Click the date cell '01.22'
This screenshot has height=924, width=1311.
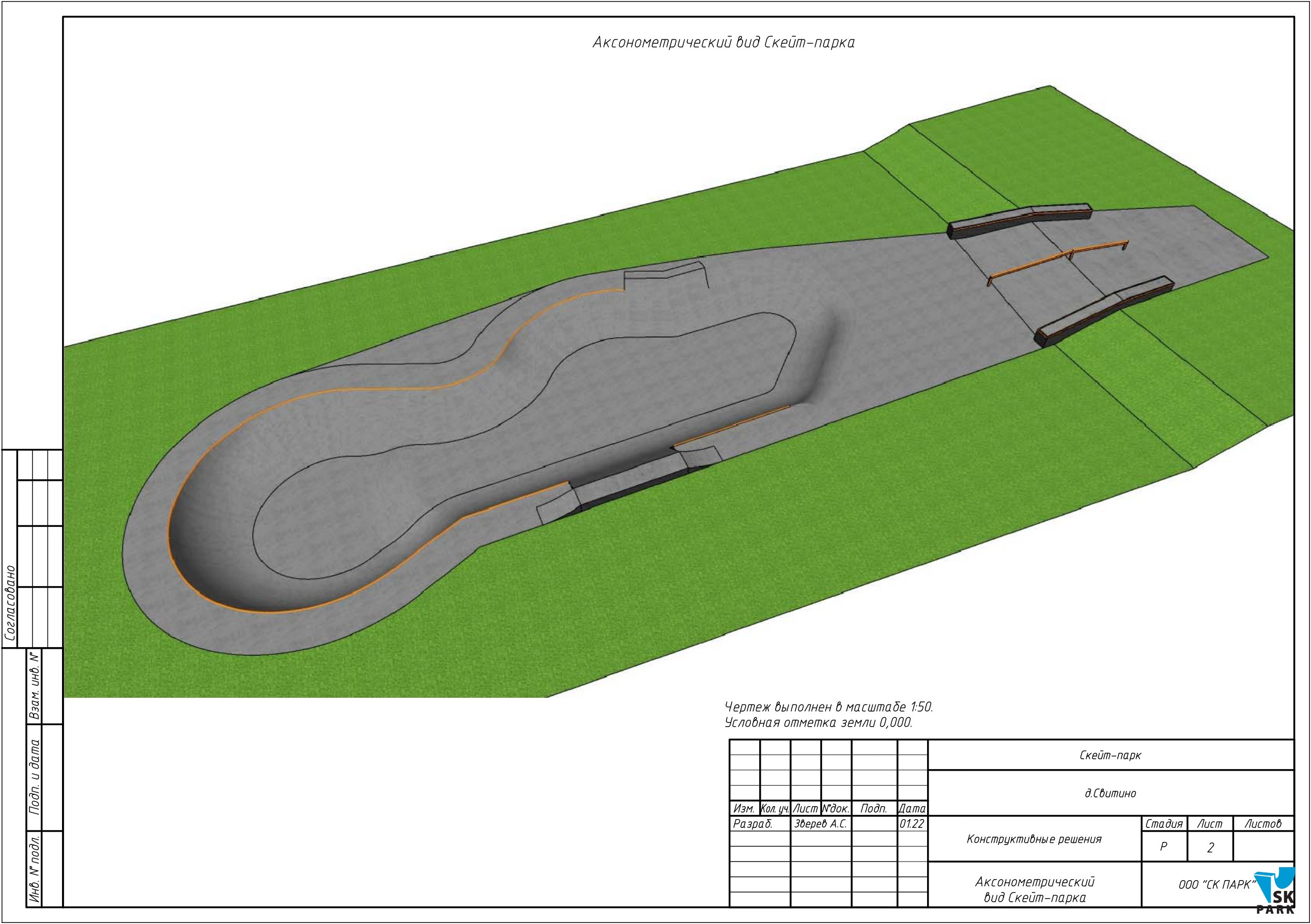pyautogui.click(x=912, y=824)
